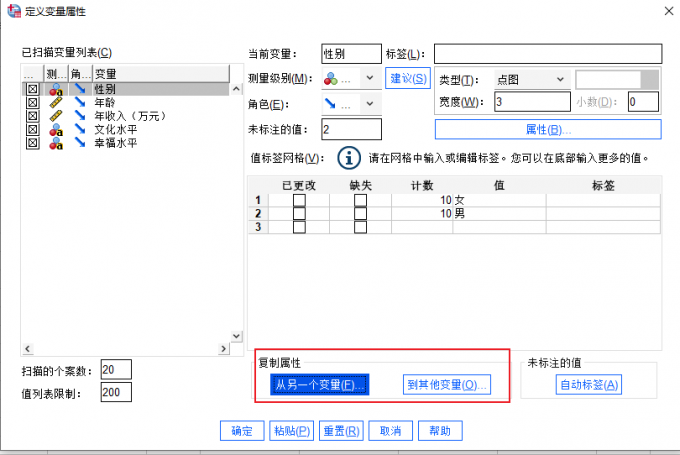The width and height of the screenshot is (680, 455).
Task: Click the nominal measure icon for 性别
Action: point(56,89)
